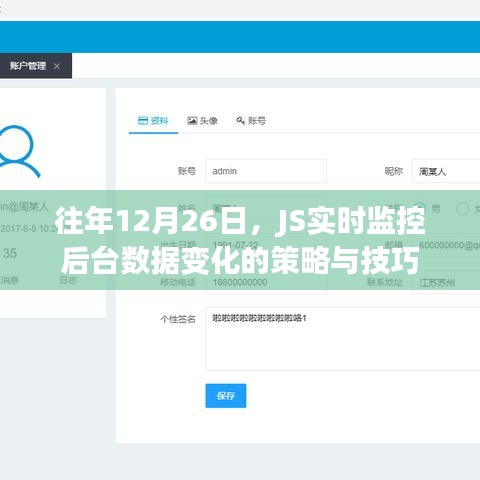Click the blue user avatar icon

16,151
